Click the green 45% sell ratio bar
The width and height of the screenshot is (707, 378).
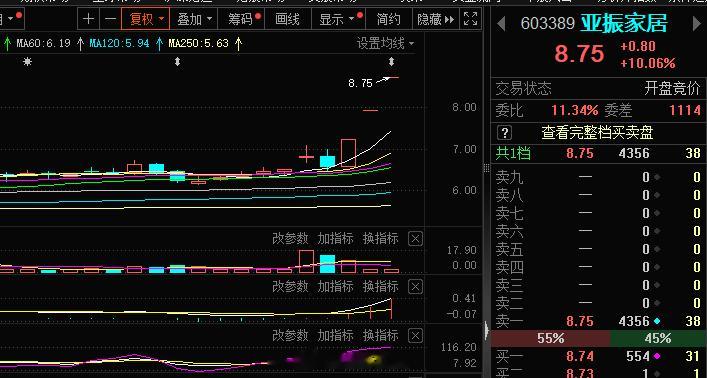click(658, 338)
